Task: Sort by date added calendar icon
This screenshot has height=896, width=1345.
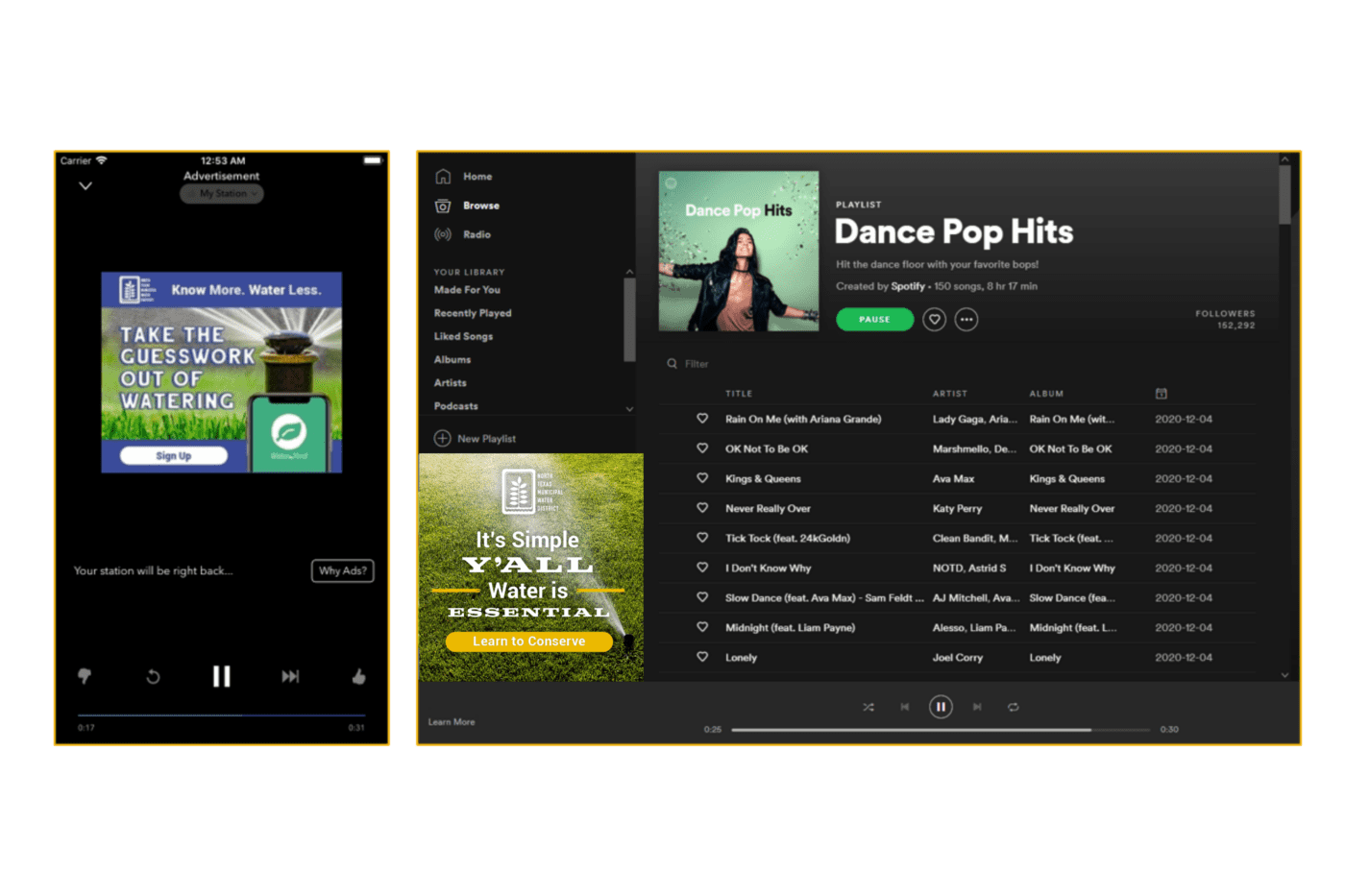Action: click(x=1161, y=394)
